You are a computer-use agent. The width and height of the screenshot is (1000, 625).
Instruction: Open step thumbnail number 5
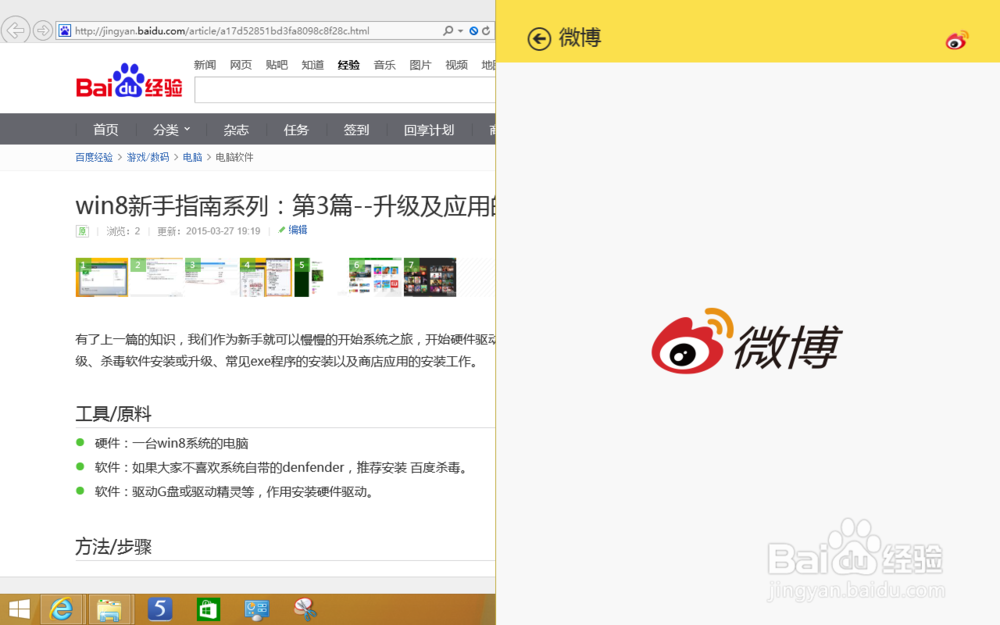[x=320, y=277]
